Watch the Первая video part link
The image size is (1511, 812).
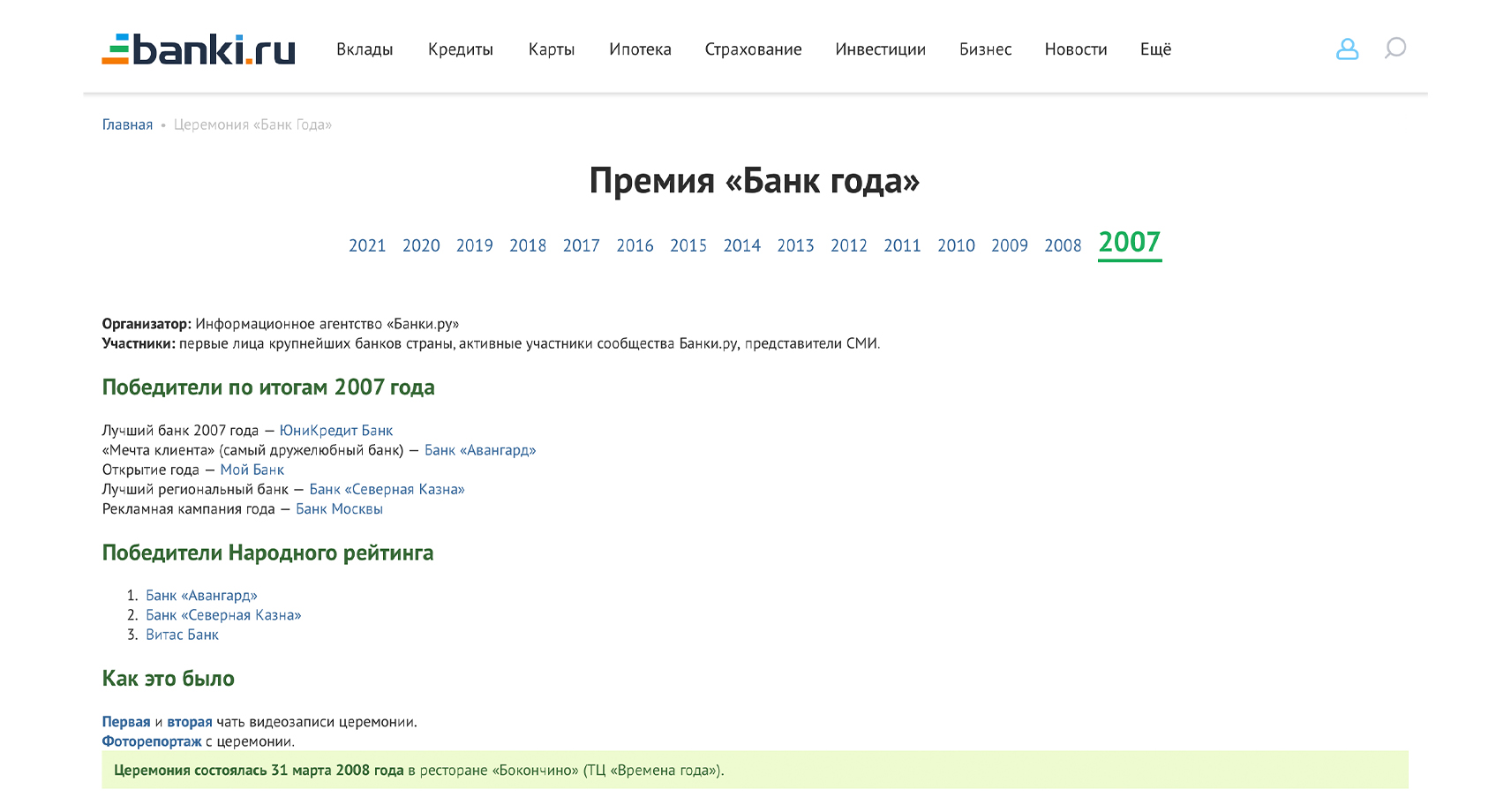tap(126, 722)
